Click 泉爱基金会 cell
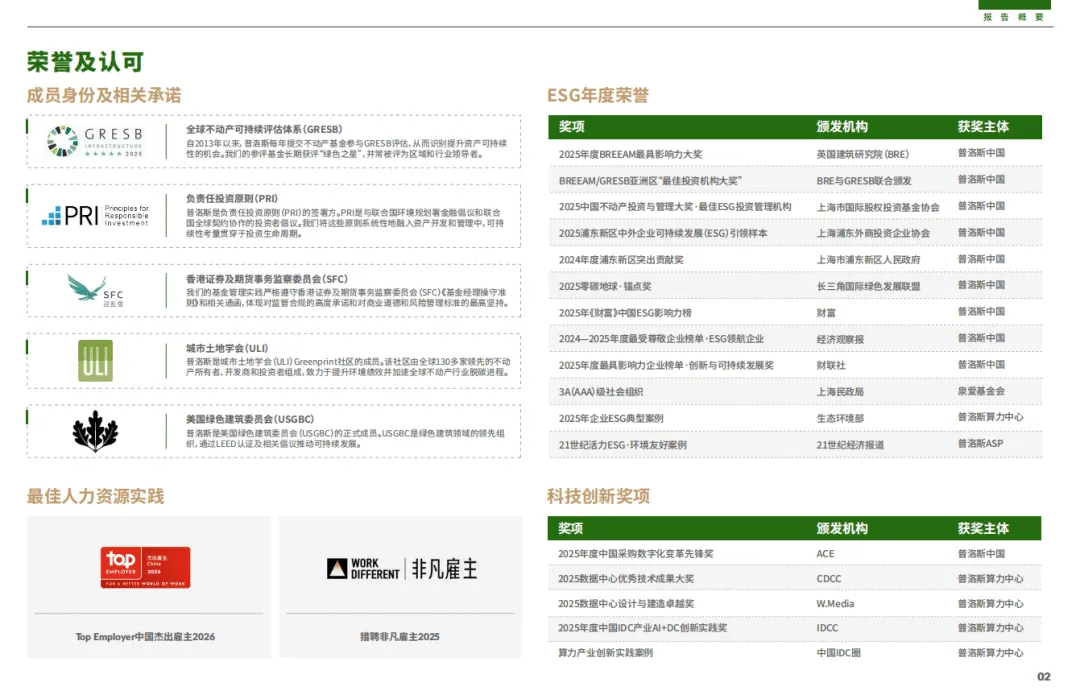Image resolution: width=1080 pixels, height=699 pixels. click(x=981, y=391)
